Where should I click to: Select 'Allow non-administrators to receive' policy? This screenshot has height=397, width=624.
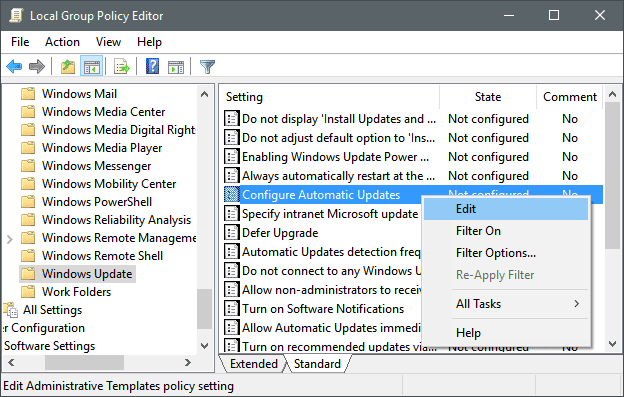[x=331, y=290]
